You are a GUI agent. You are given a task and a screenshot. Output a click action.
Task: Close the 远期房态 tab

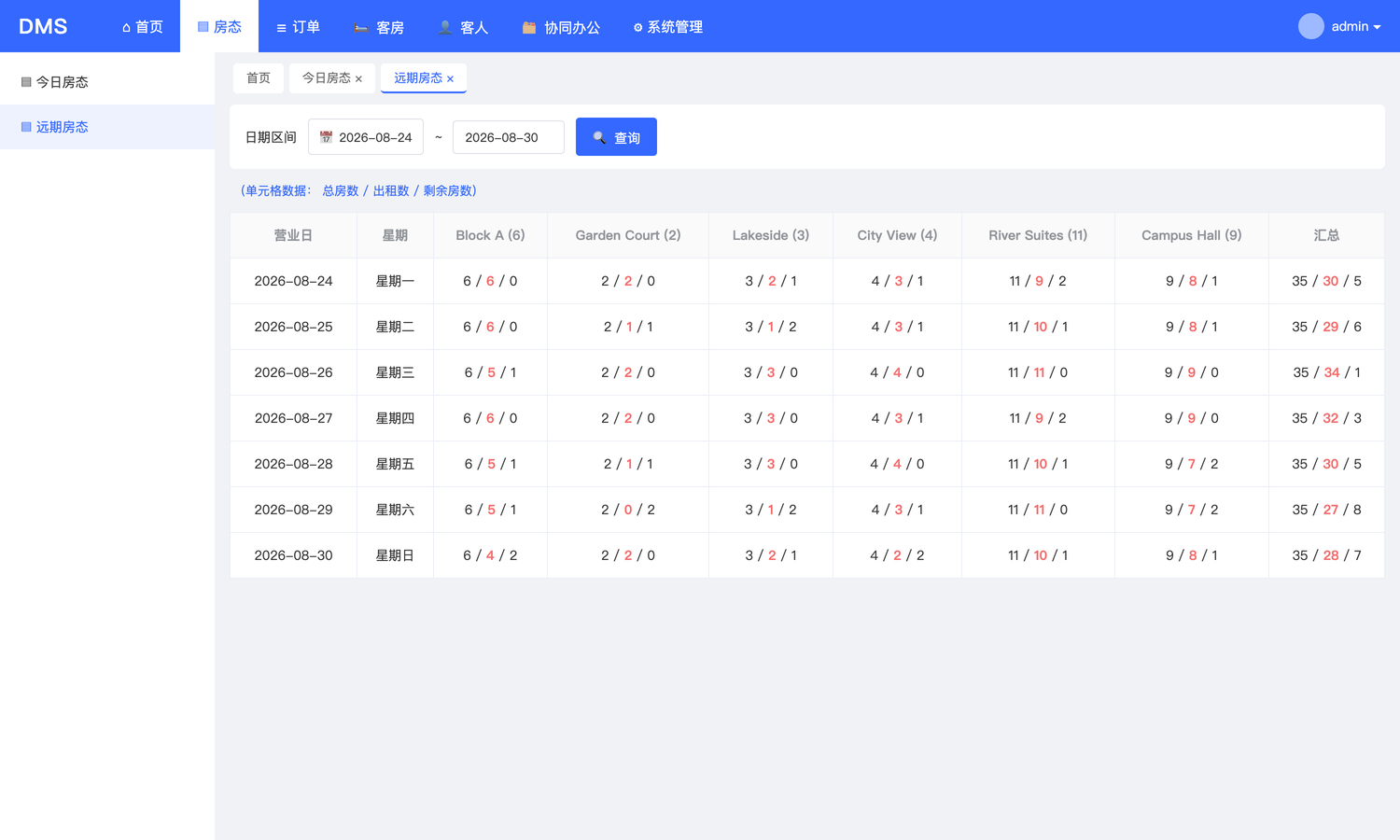(450, 79)
